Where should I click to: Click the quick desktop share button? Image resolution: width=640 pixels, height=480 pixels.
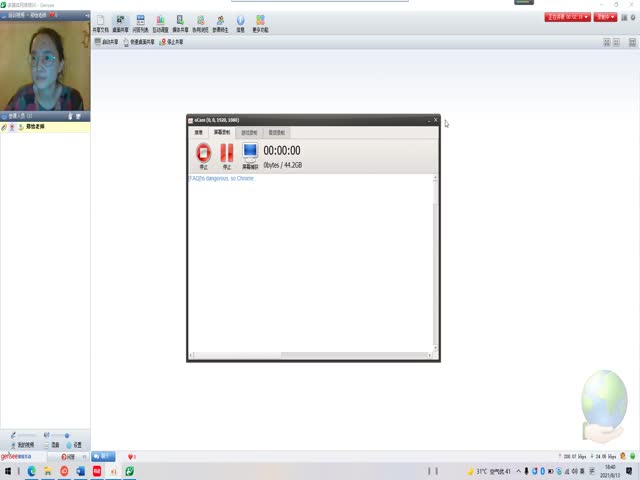140,42
